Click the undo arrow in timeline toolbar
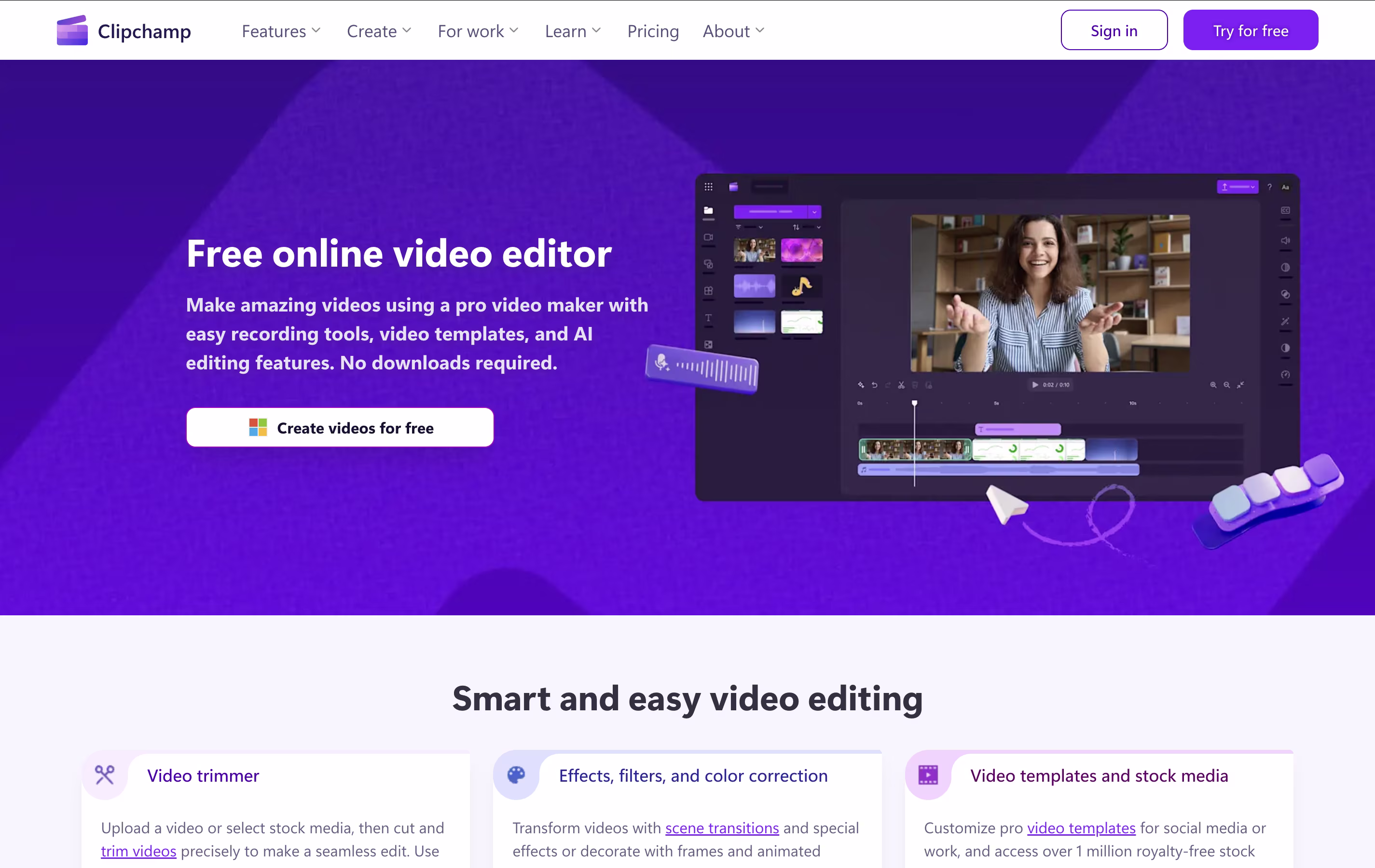The width and height of the screenshot is (1375, 868). coord(874,385)
